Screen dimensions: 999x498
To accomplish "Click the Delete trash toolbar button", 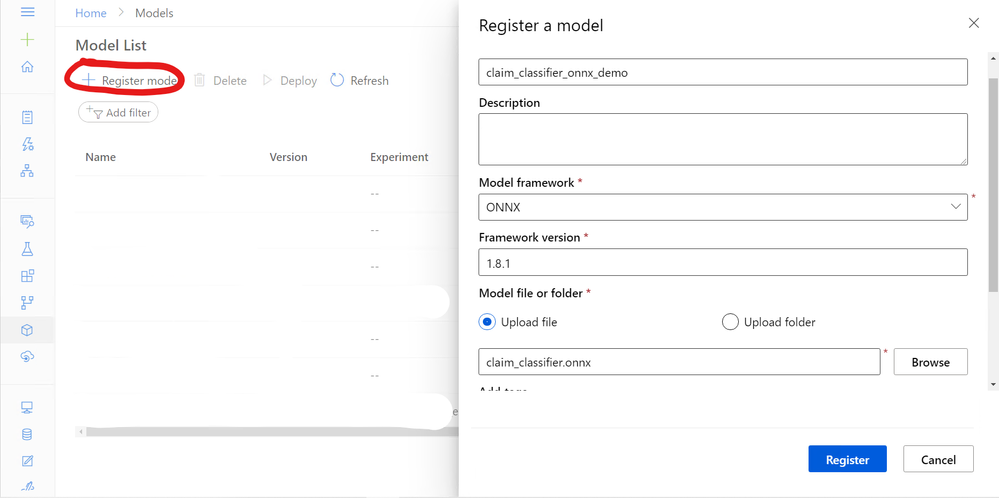I will click(220, 81).
